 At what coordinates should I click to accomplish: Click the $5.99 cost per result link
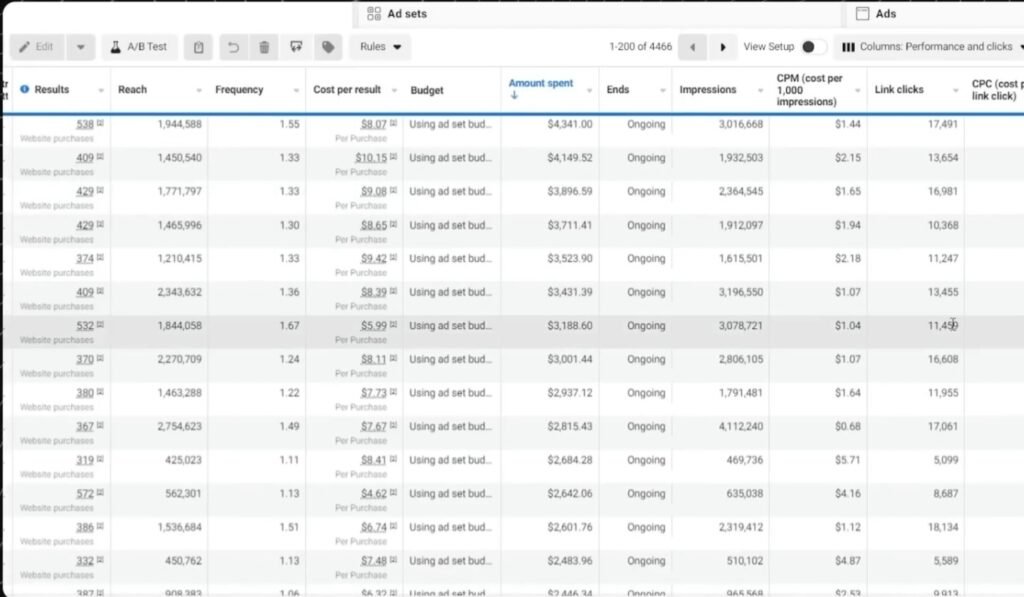pyautogui.click(x=373, y=326)
